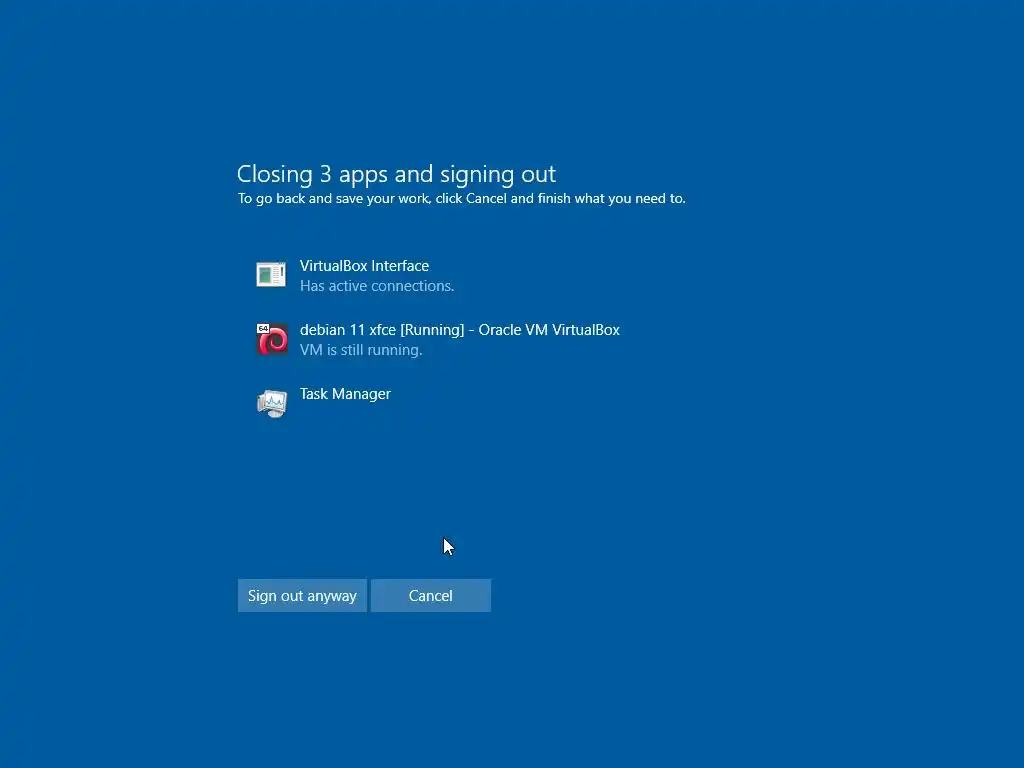The width and height of the screenshot is (1024, 768).
Task: Click 'debian 11 xfce [Running] - Oracle VM VirtualBox' entry
Action: pyautogui.click(x=460, y=330)
